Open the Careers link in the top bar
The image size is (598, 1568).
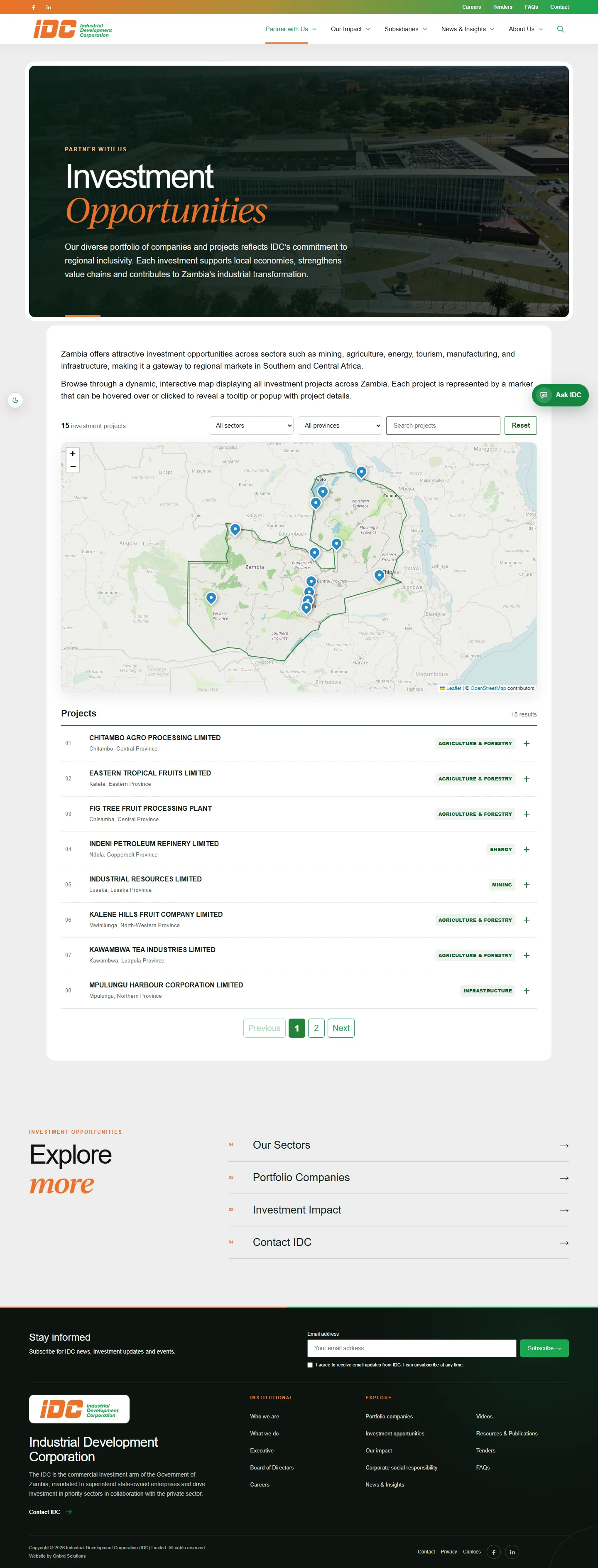click(471, 7)
